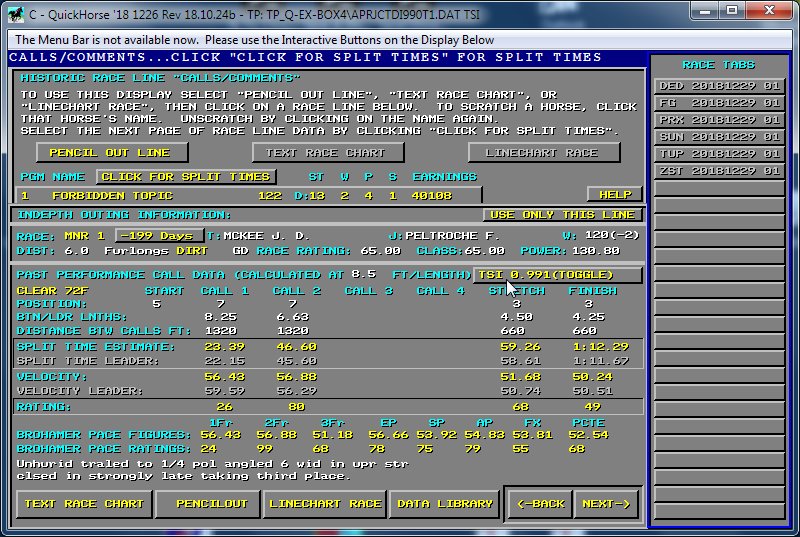This screenshot has height=537, width=800.
Task: Click the split time estimate 23.39
Action: (x=224, y=347)
